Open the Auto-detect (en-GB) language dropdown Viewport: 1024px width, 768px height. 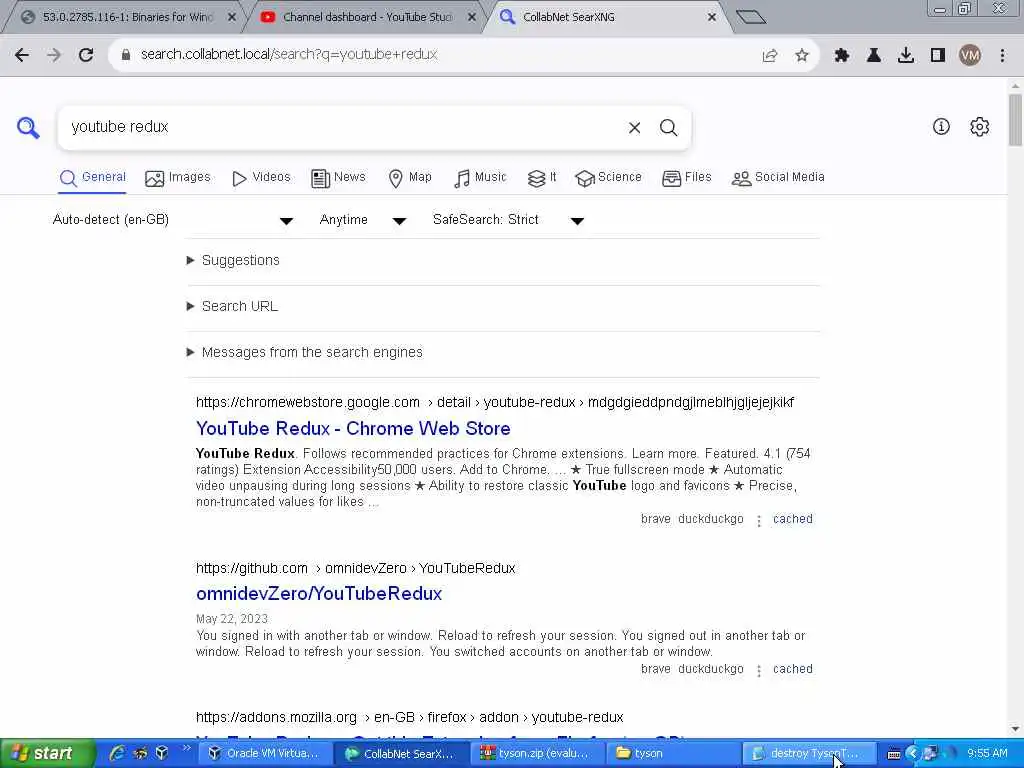(173, 220)
